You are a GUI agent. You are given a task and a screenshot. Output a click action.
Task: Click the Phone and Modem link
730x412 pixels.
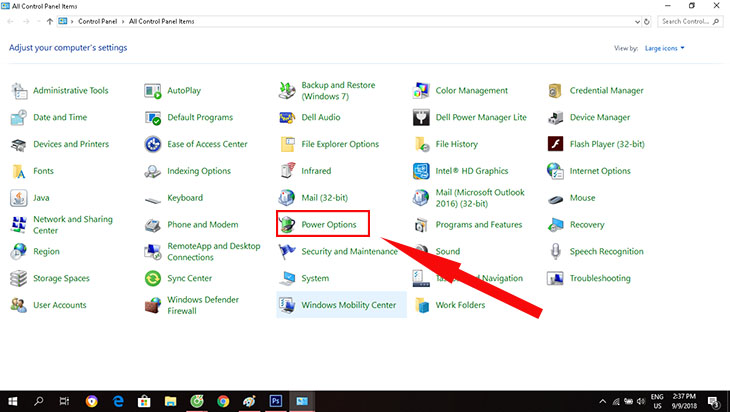coord(203,225)
